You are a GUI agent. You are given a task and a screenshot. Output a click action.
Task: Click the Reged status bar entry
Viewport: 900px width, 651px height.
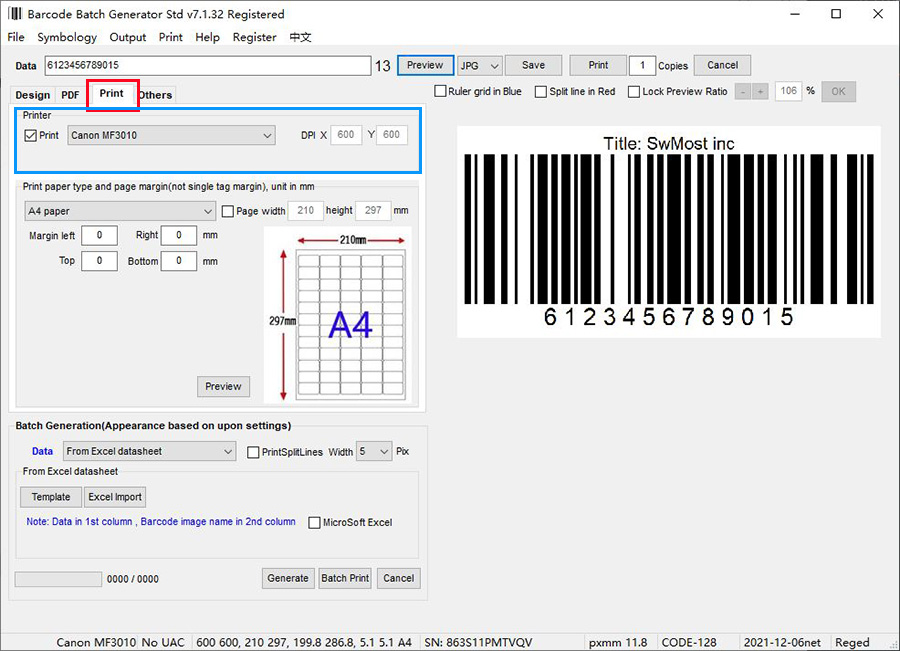point(852,642)
